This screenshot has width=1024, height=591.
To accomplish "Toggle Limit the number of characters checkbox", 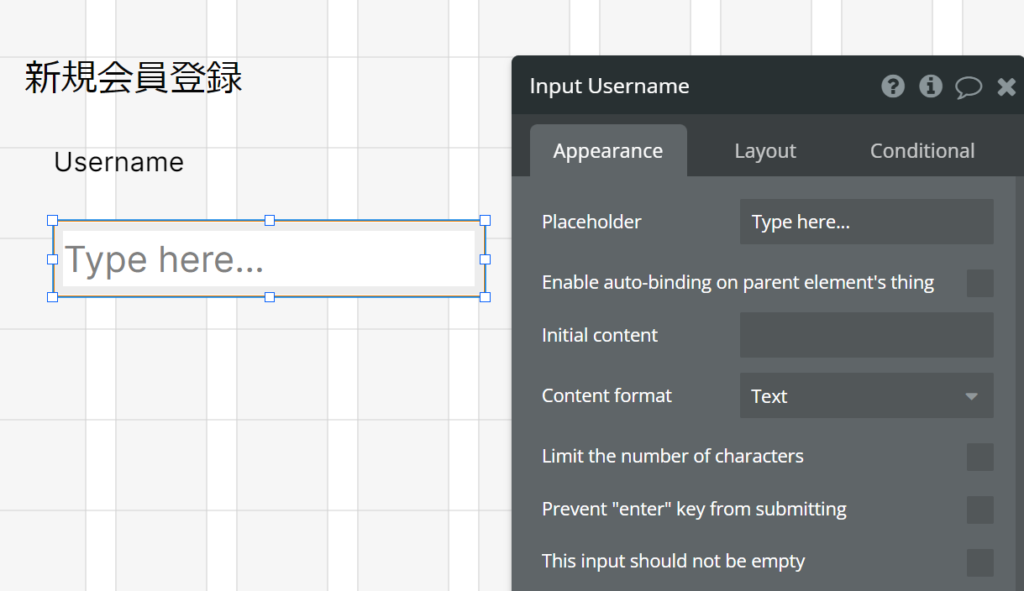I will tap(980, 457).
